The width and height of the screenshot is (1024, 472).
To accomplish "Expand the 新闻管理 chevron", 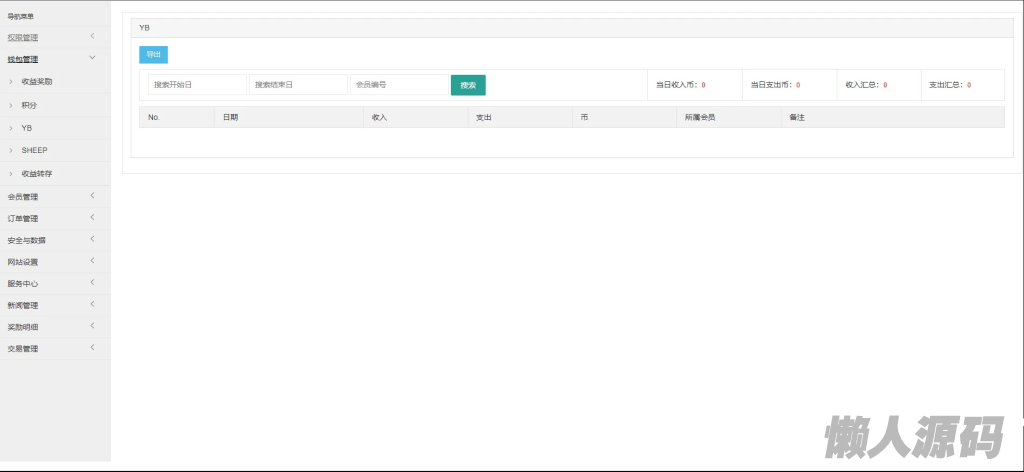I will point(93,304).
